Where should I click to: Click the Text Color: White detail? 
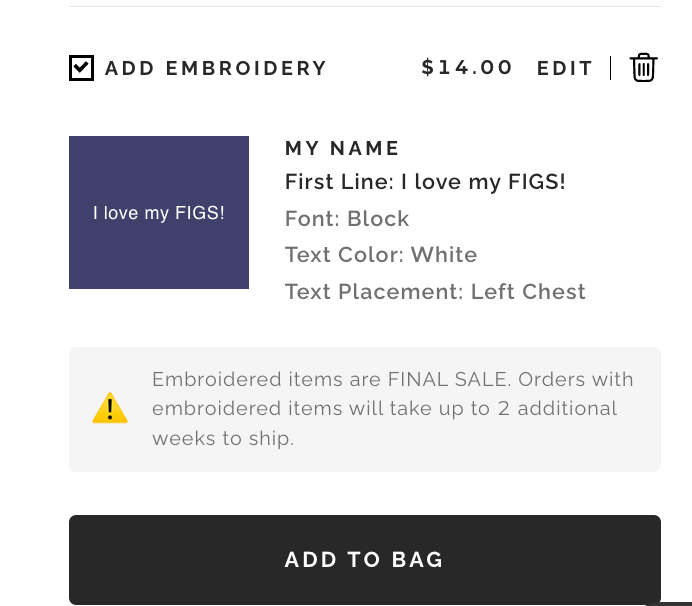pyautogui.click(x=381, y=255)
